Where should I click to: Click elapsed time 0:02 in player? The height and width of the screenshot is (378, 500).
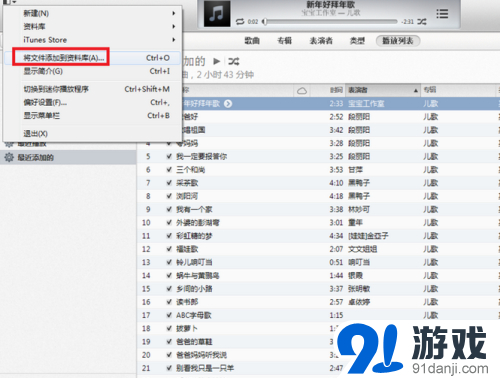(x=253, y=22)
